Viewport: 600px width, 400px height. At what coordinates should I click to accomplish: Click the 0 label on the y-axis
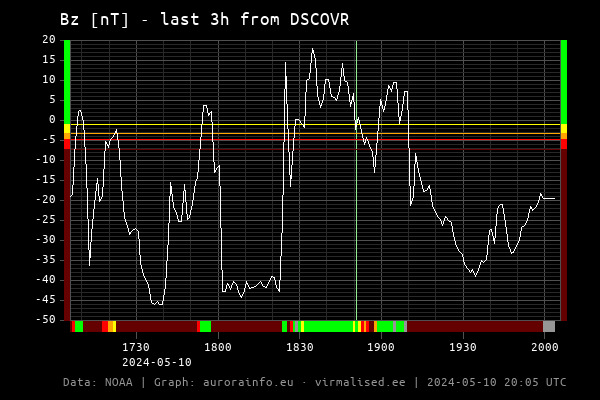52,120
